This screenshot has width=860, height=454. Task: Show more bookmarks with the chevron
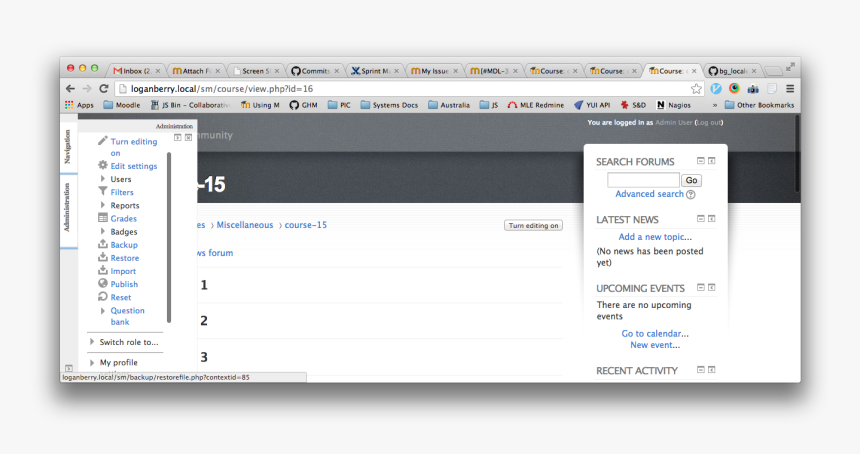coord(715,105)
